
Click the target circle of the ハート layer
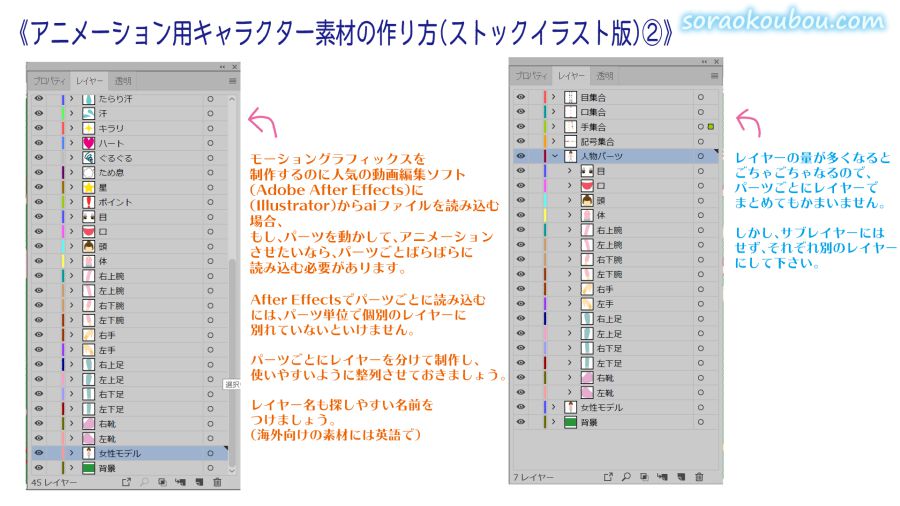210,143
